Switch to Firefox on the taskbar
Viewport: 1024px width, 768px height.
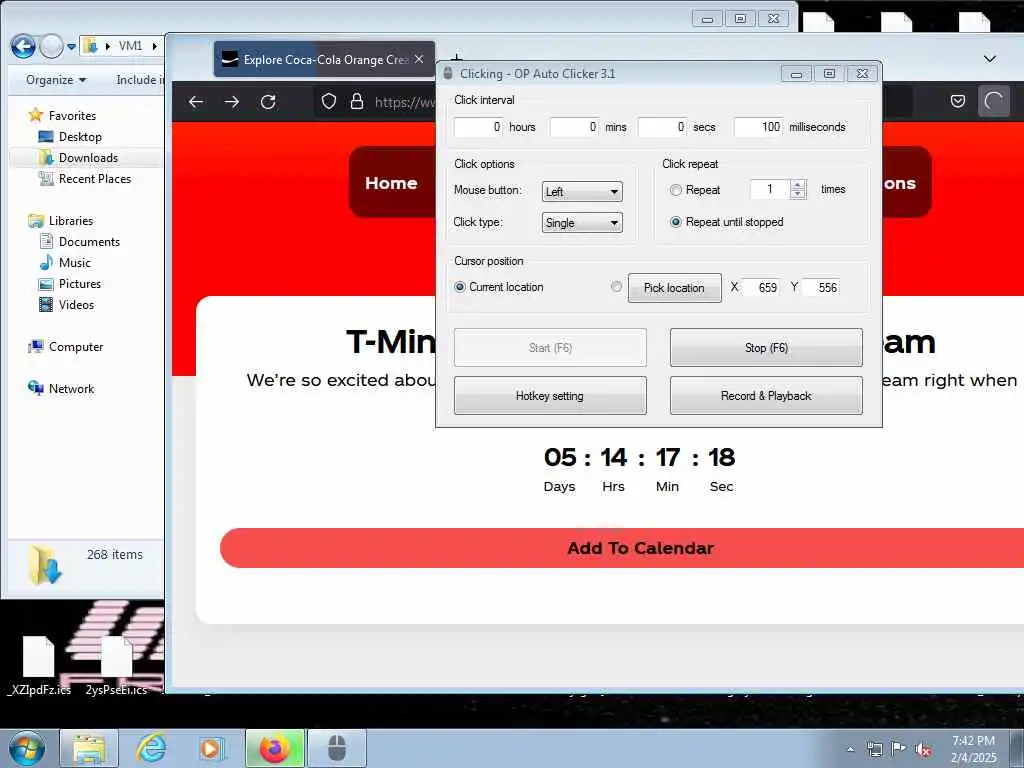(275, 748)
